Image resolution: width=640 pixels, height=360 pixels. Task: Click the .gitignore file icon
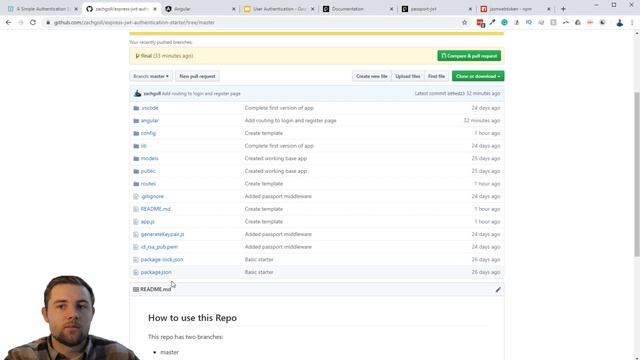(x=136, y=196)
